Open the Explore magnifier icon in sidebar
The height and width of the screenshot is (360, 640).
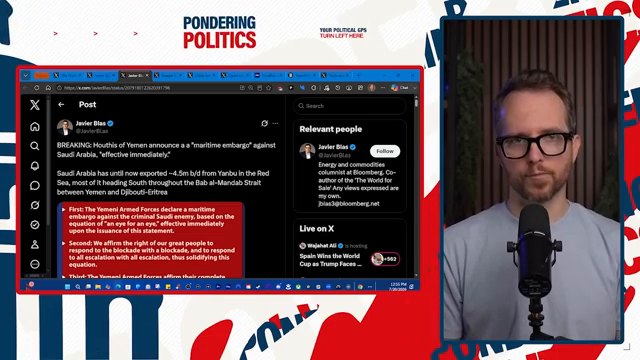tap(35, 146)
